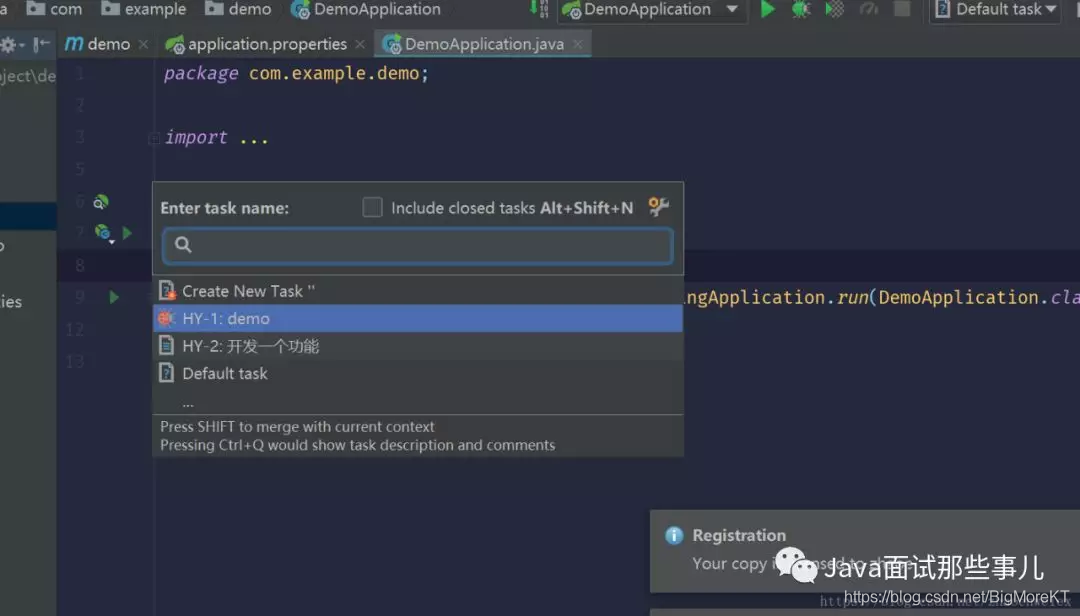1080x616 pixels.
Task: Open the Registration notification title
Action: pyautogui.click(x=739, y=535)
